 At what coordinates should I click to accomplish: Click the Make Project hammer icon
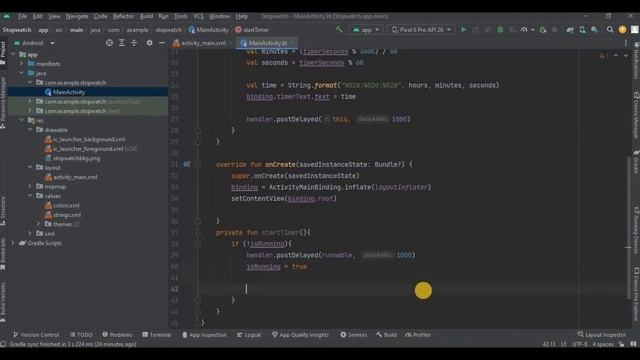pyautogui.click(x=339, y=30)
